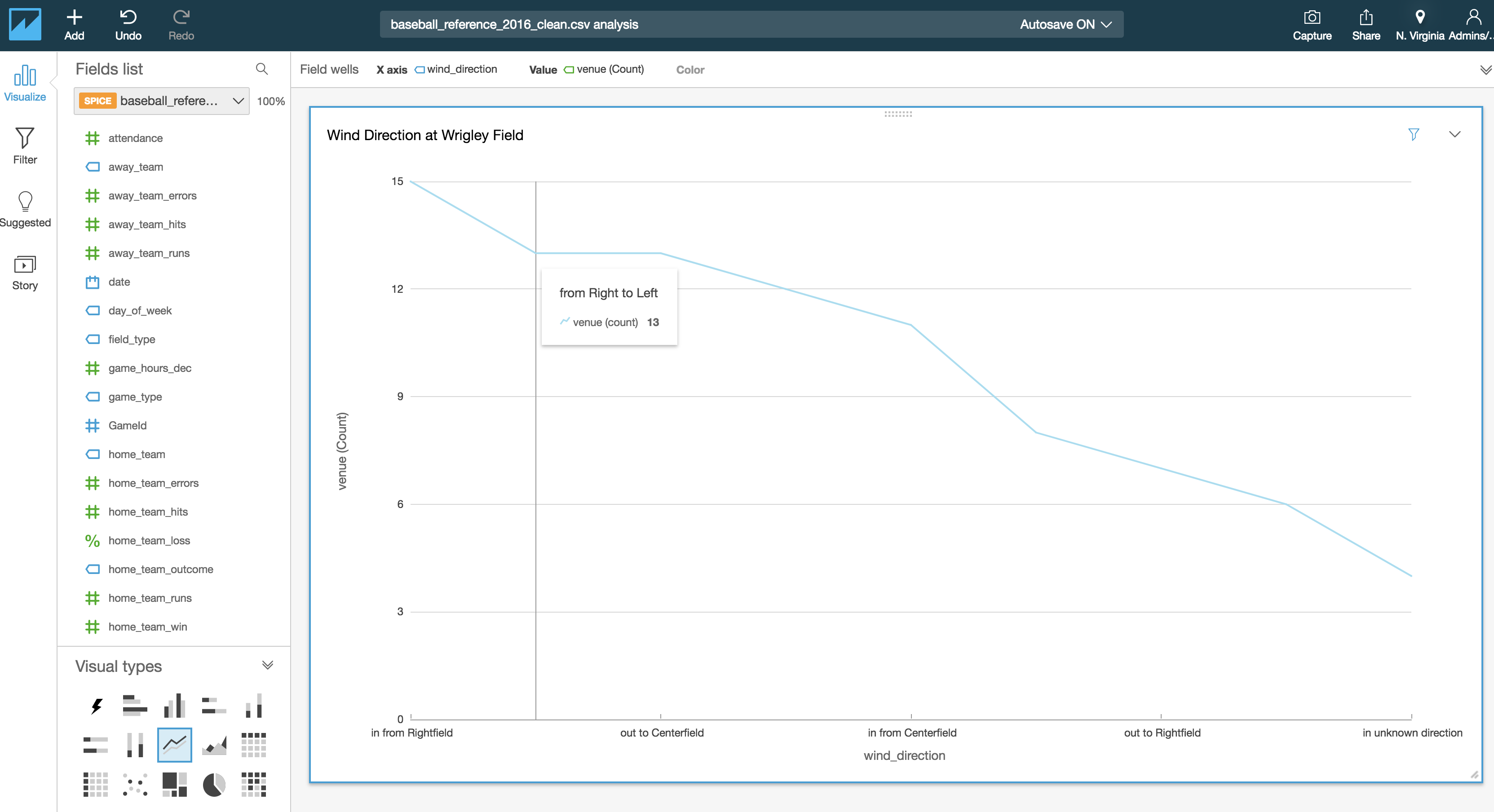Select the tree map visual type
Image resolution: width=1494 pixels, height=812 pixels.
click(175, 785)
